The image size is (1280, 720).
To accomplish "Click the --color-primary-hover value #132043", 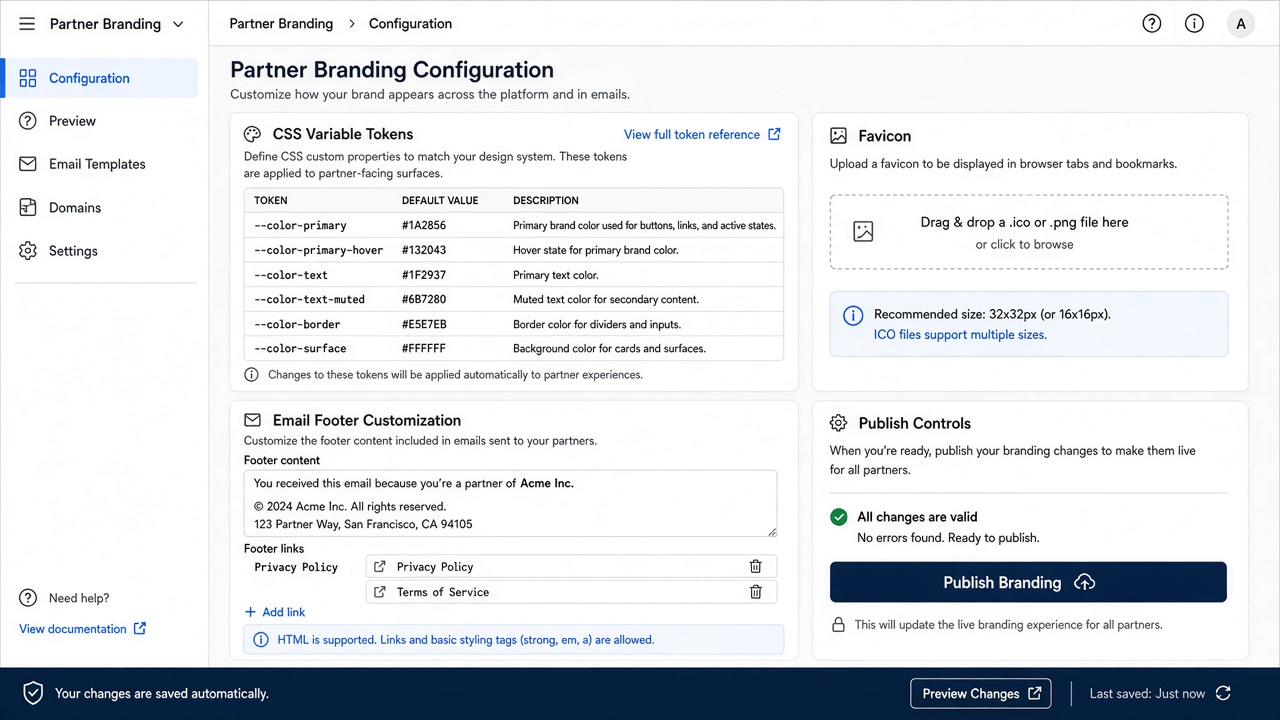I will pyautogui.click(x=424, y=250).
